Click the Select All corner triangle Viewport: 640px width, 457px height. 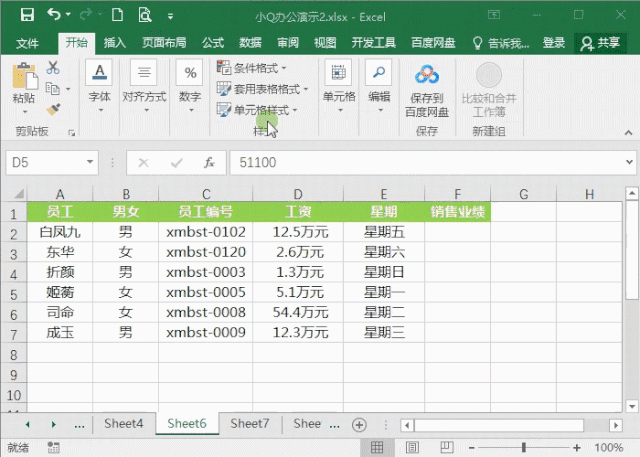point(19,193)
